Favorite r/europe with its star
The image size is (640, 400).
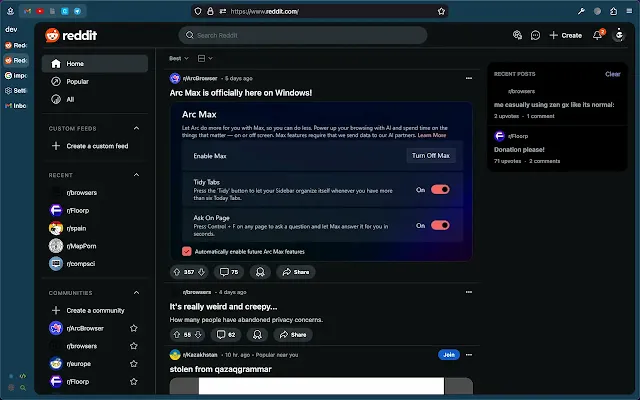coord(133,364)
